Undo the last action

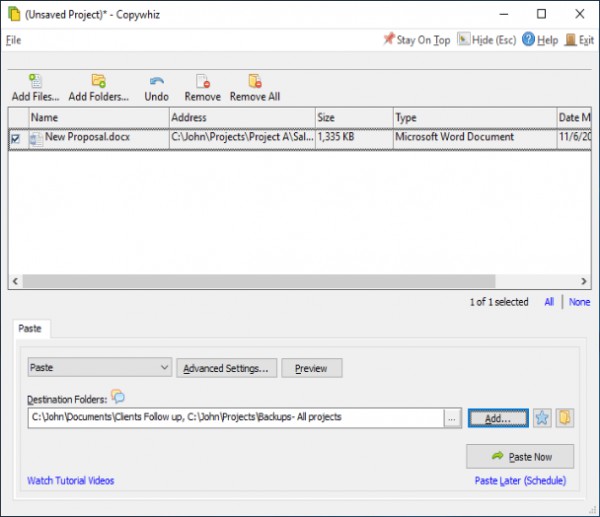pyautogui.click(x=157, y=88)
